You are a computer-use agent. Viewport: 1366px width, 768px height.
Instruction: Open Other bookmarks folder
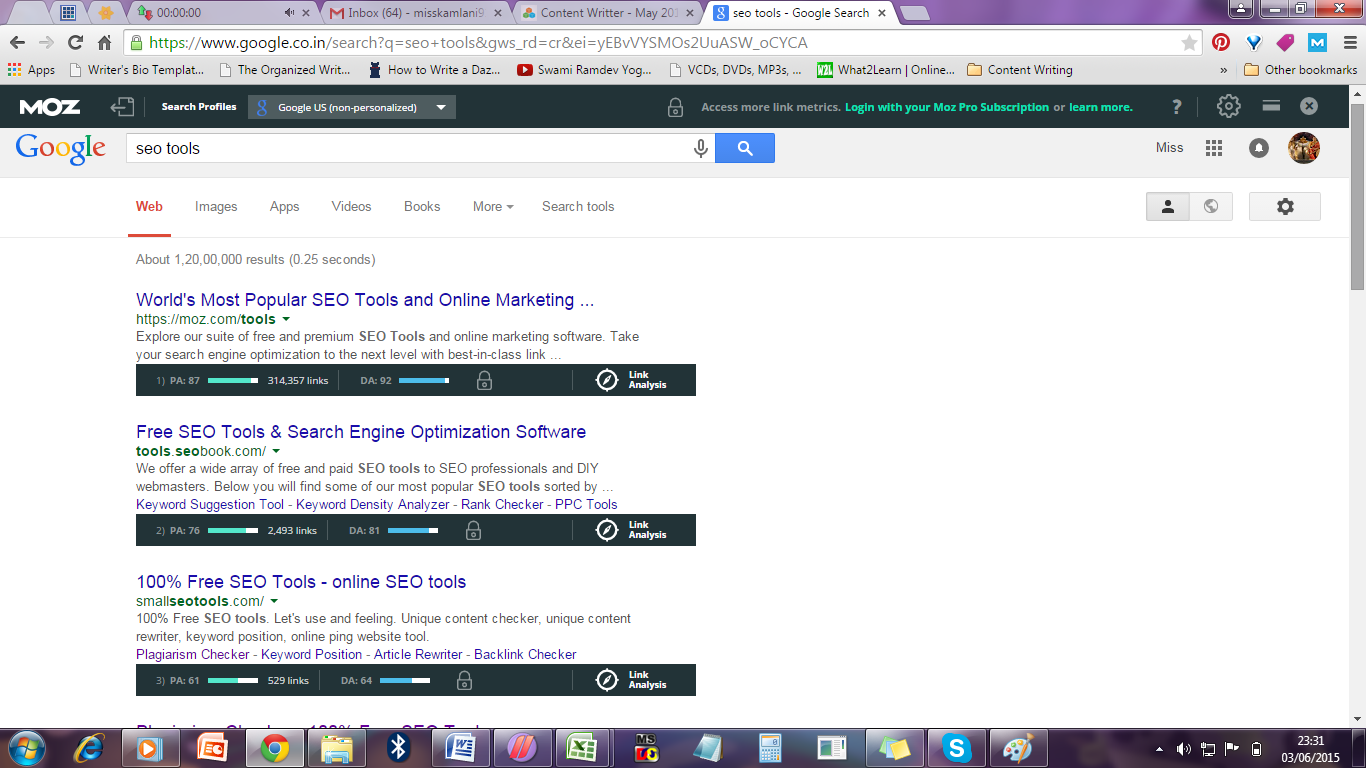pyautogui.click(x=1300, y=70)
